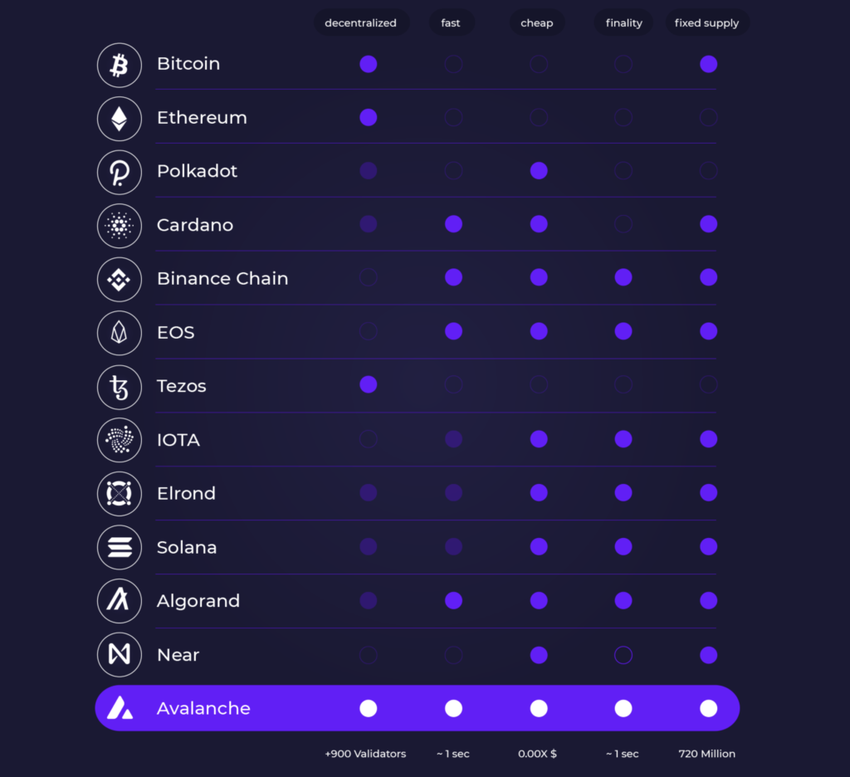The height and width of the screenshot is (777, 850).
Task: Click the finality column header
Action: point(624,23)
